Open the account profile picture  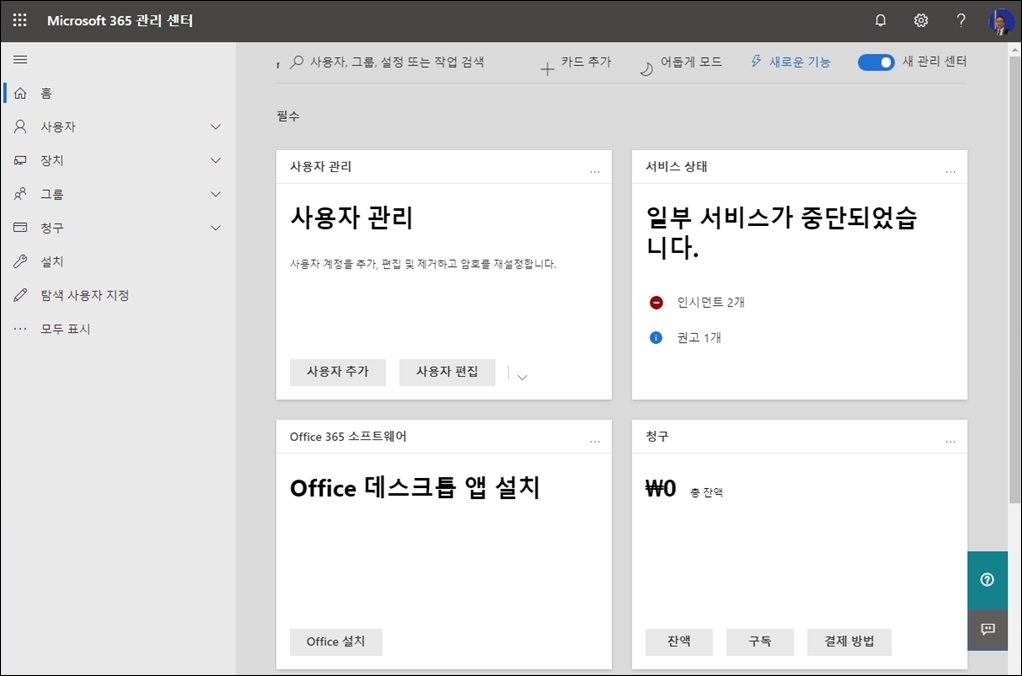coord(1000,22)
